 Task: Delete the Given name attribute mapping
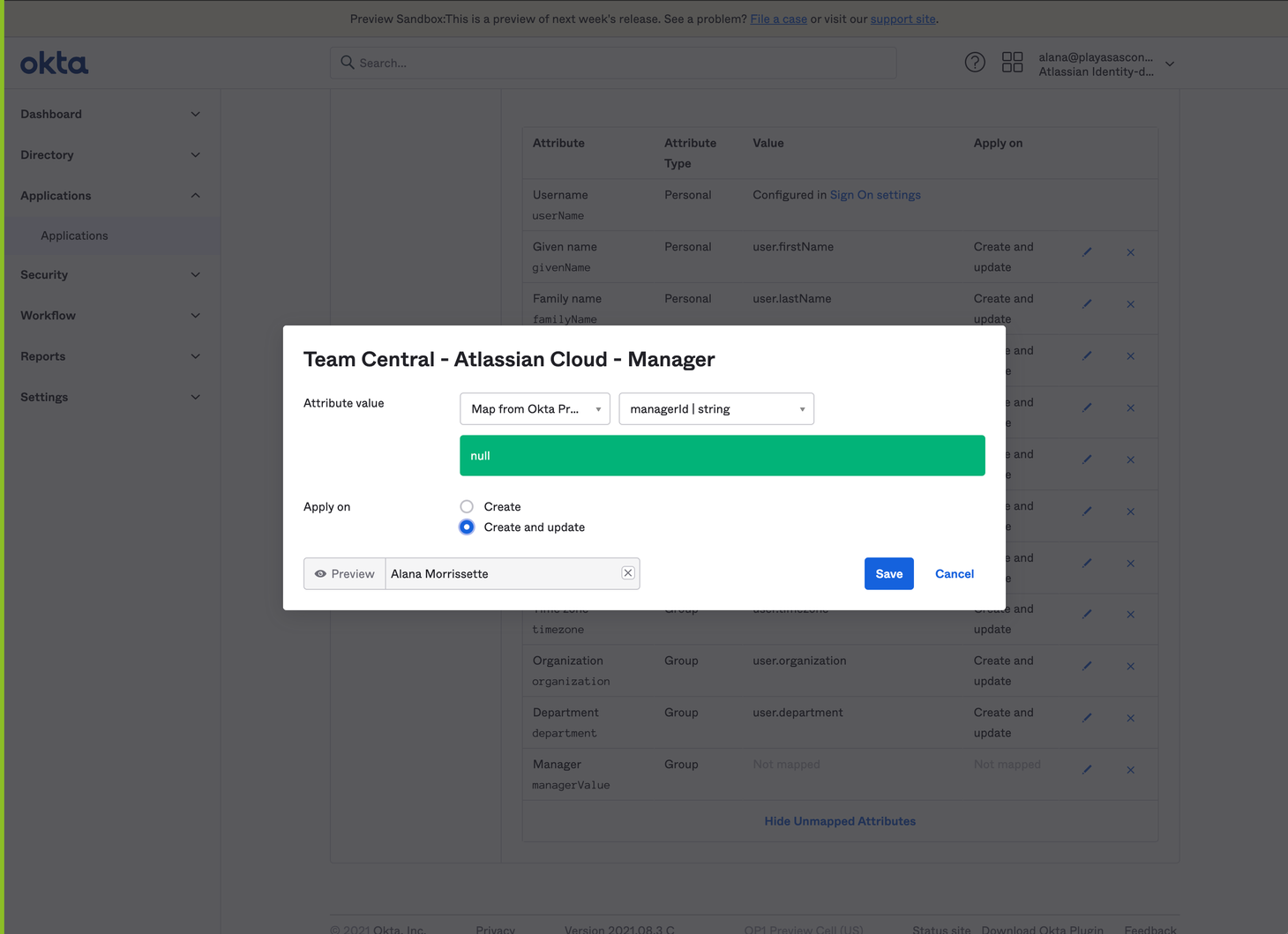coord(1130,252)
